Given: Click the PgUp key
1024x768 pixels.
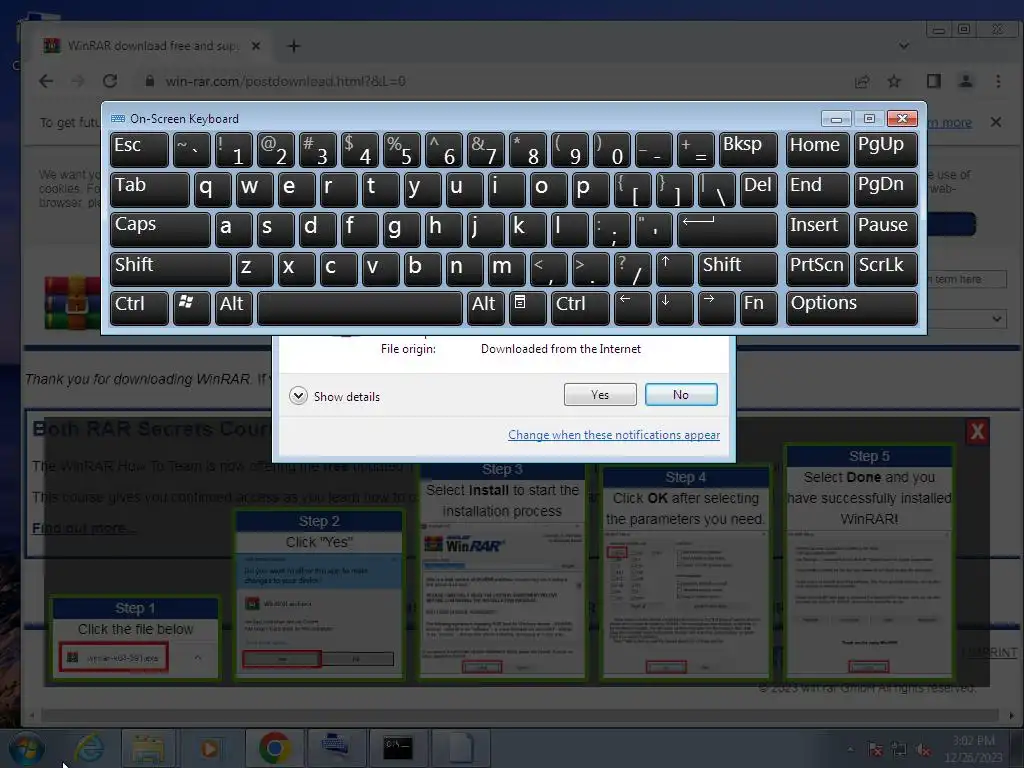Looking at the screenshot, I should coord(886,150).
